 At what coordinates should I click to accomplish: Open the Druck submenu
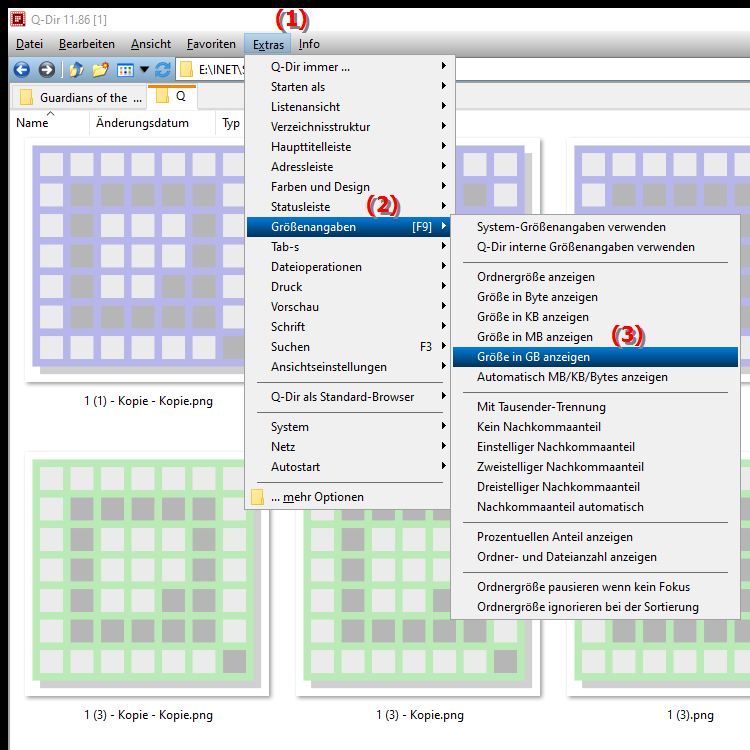(349, 287)
